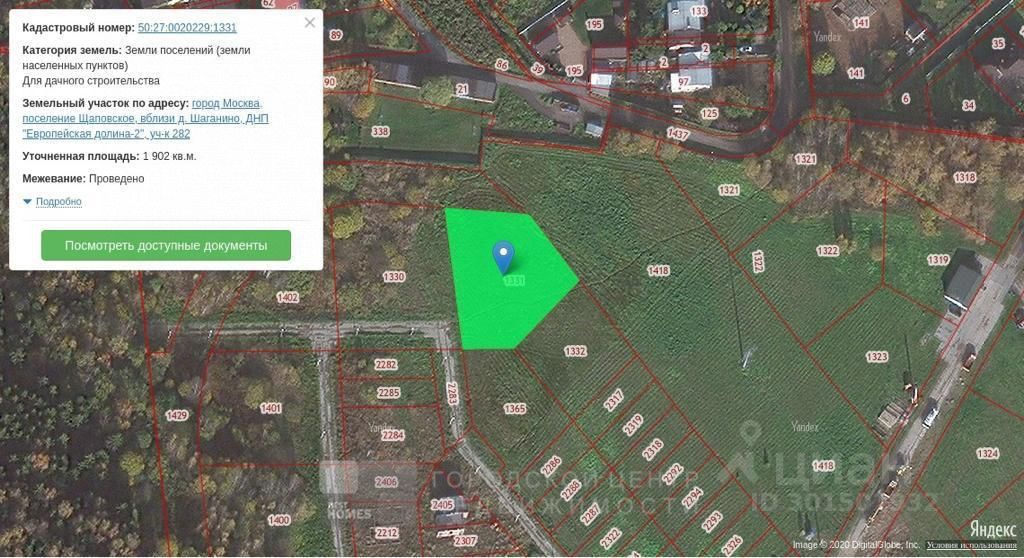Select parcel label 338
Screen dimensions: 1024x558
point(380,131)
